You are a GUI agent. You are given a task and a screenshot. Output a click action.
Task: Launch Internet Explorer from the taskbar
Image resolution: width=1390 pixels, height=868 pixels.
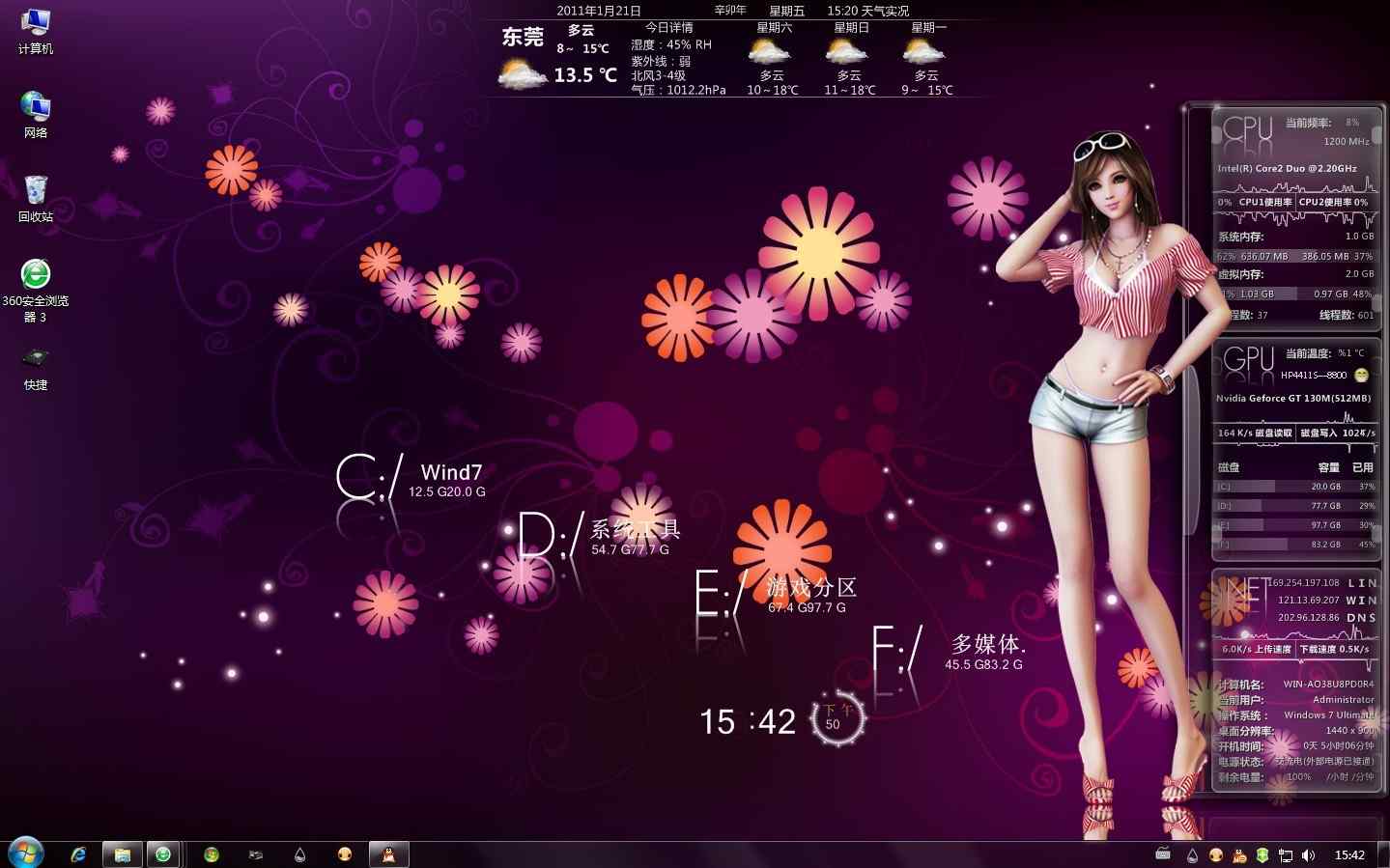[79, 854]
